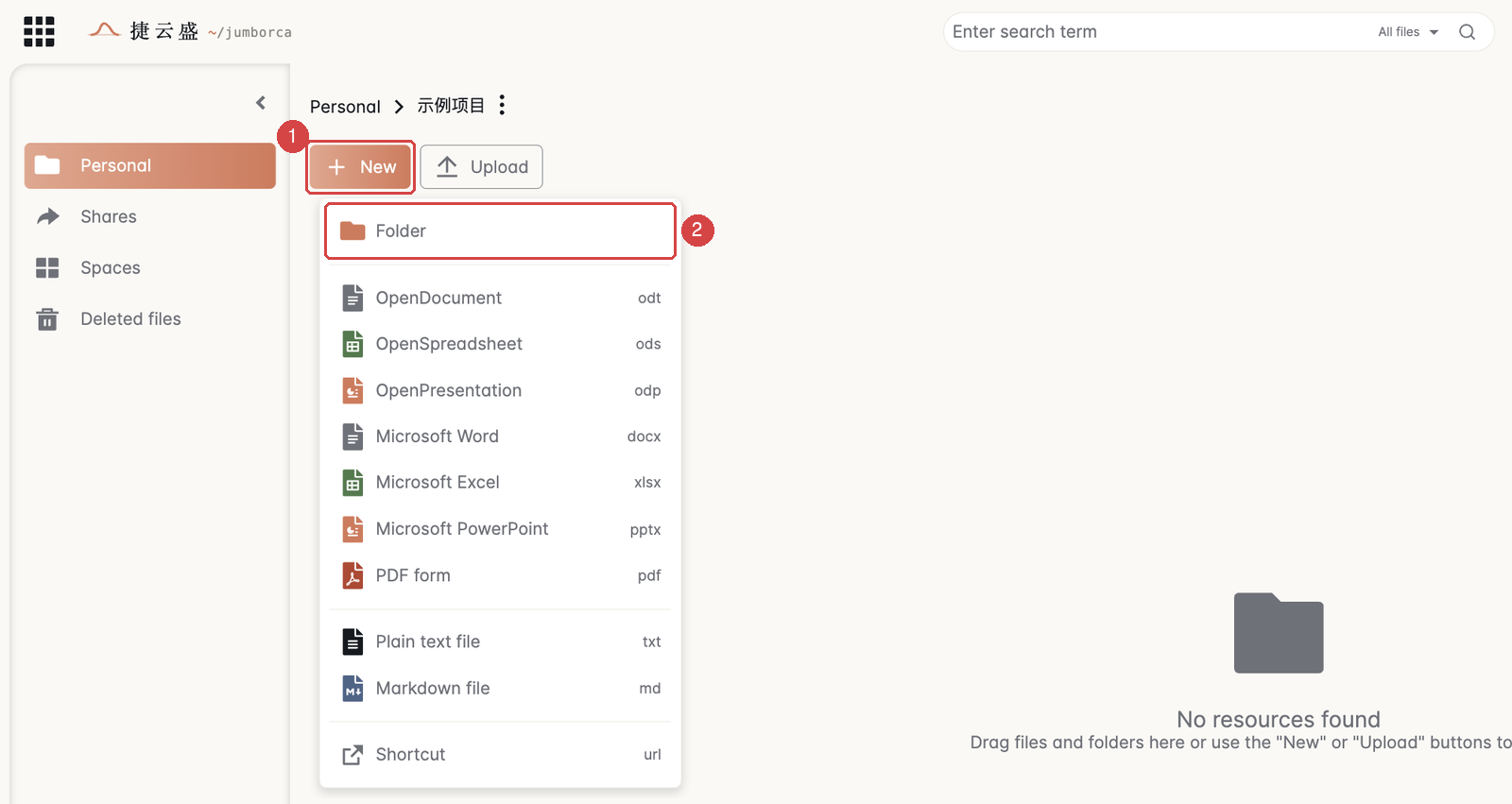The width and height of the screenshot is (1512, 804).
Task: Click the 示例项目 breadcrumb
Action: pos(451,106)
